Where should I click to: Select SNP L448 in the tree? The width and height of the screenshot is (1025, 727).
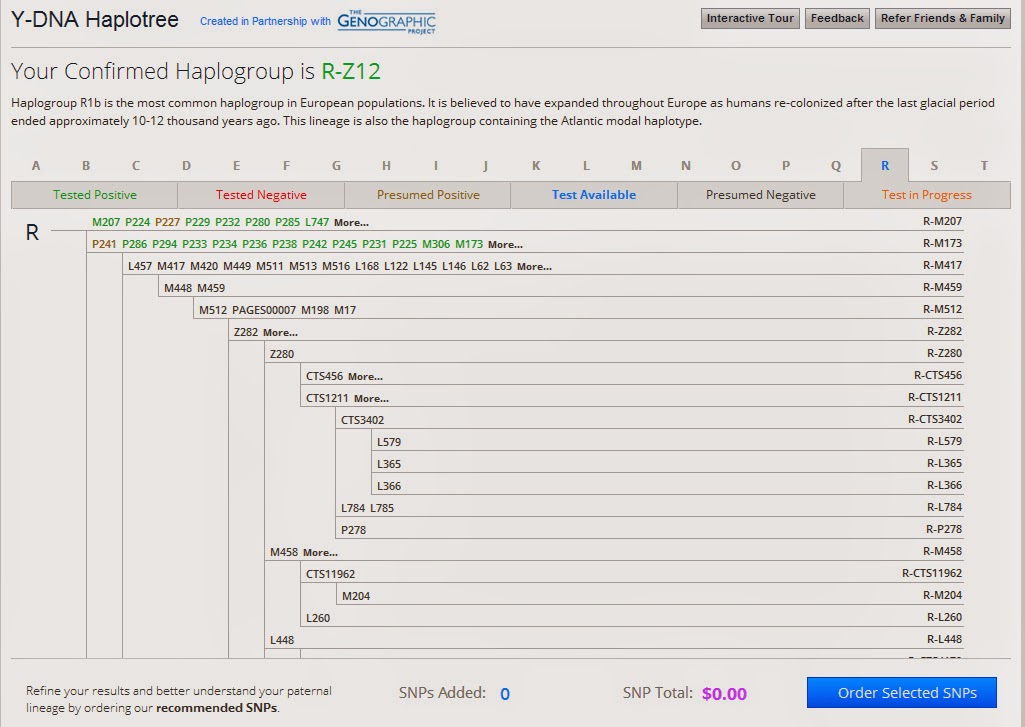point(282,641)
